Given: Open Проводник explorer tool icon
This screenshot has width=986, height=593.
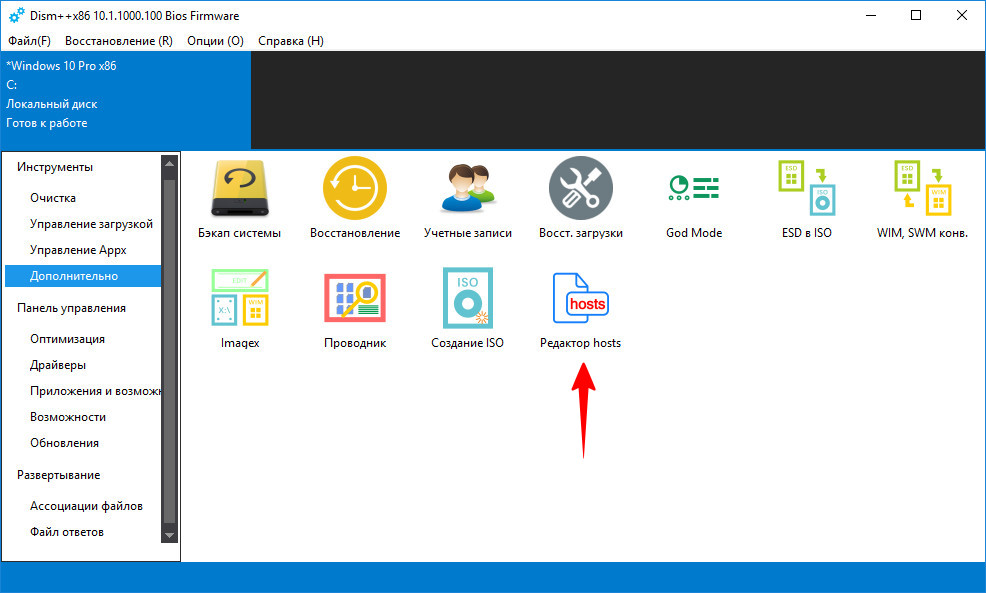Looking at the screenshot, I should 355,297.
